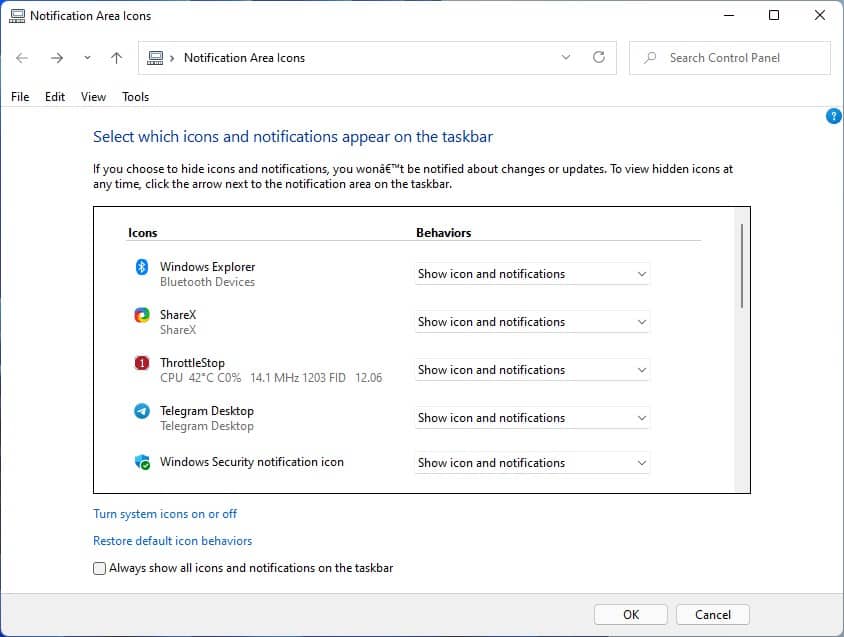Click the blue help icon
The image size is (844, 637).
[x=833, y=116]
